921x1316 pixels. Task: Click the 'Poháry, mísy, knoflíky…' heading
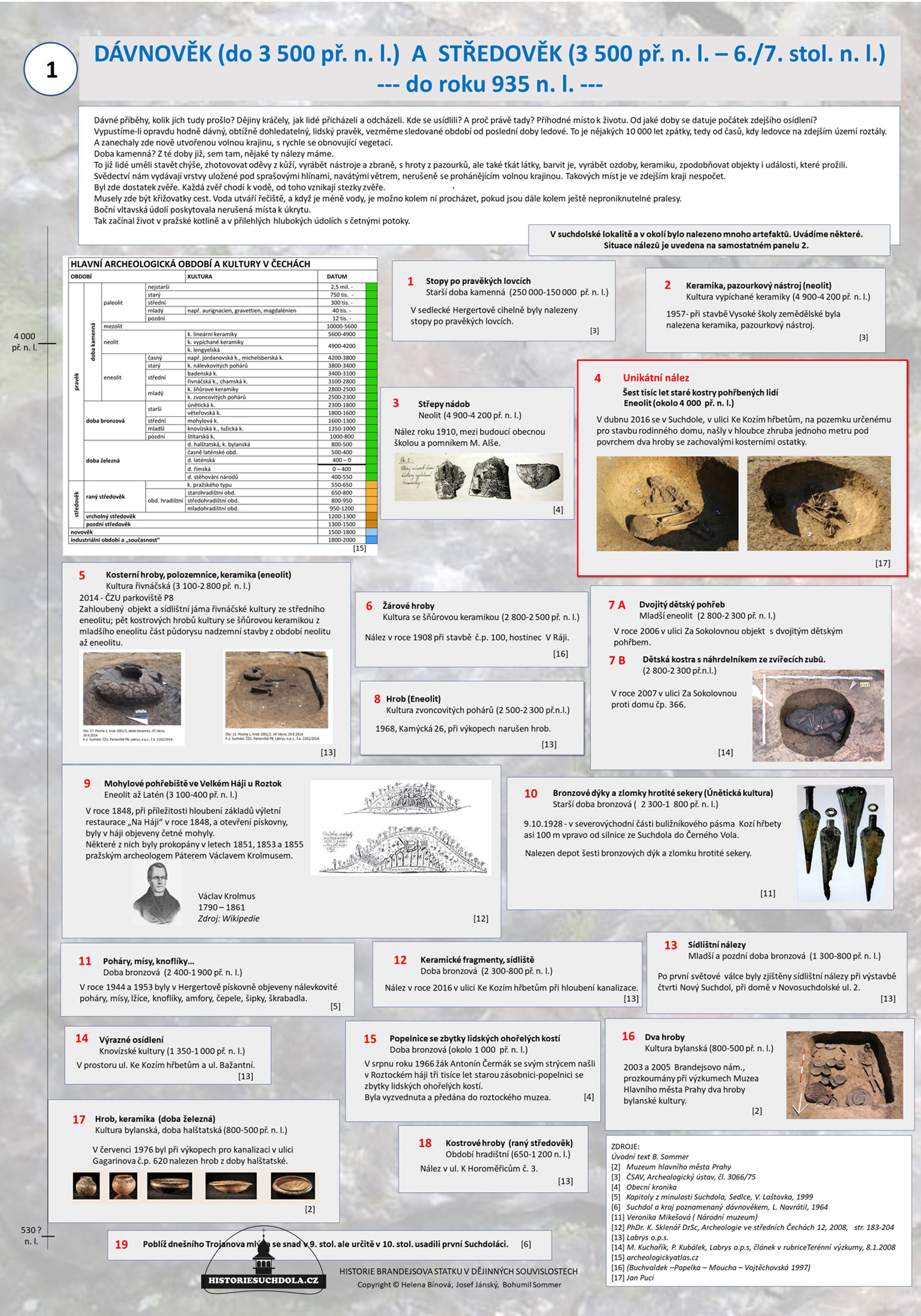pos(148,961)
